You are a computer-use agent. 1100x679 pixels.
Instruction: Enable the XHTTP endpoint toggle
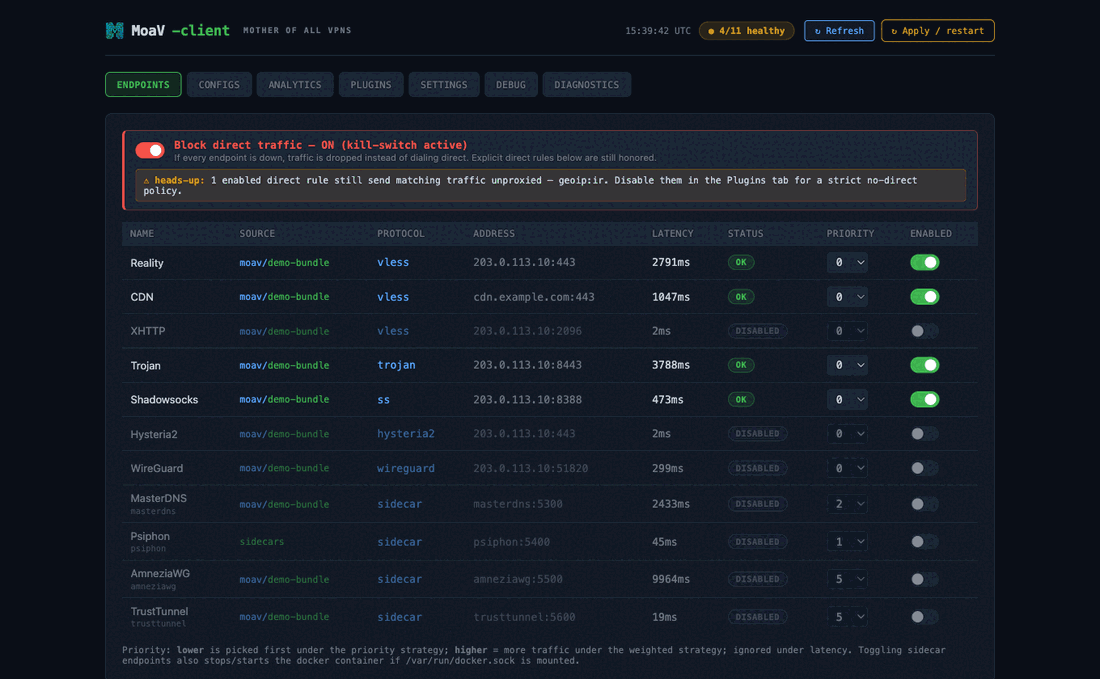coord(924,331)
